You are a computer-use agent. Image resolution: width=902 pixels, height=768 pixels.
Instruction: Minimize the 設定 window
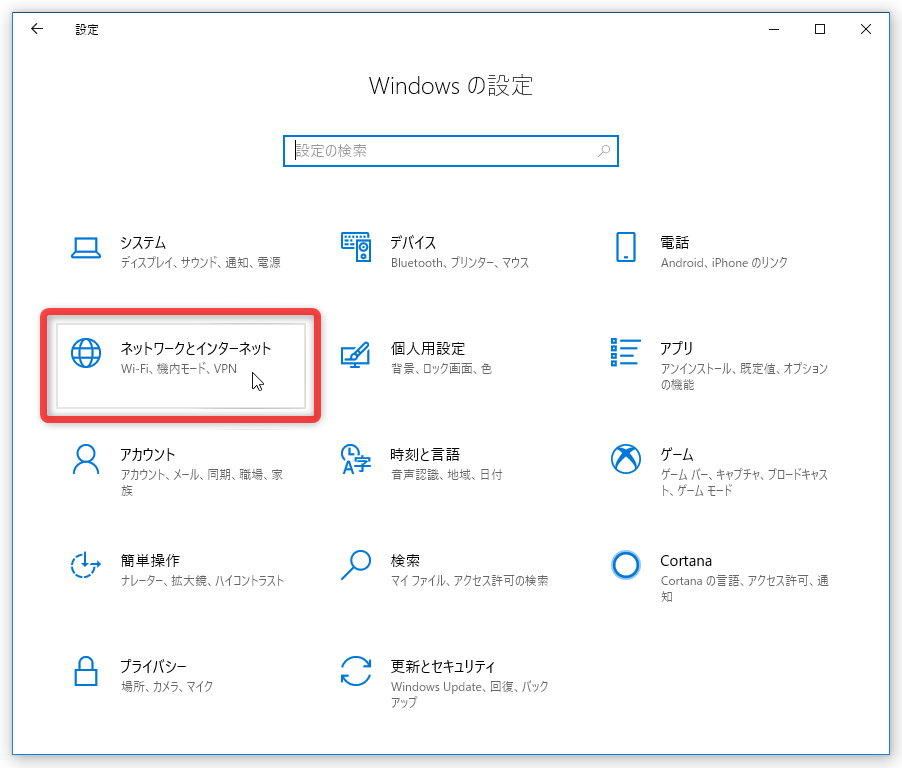coord(774,29)
